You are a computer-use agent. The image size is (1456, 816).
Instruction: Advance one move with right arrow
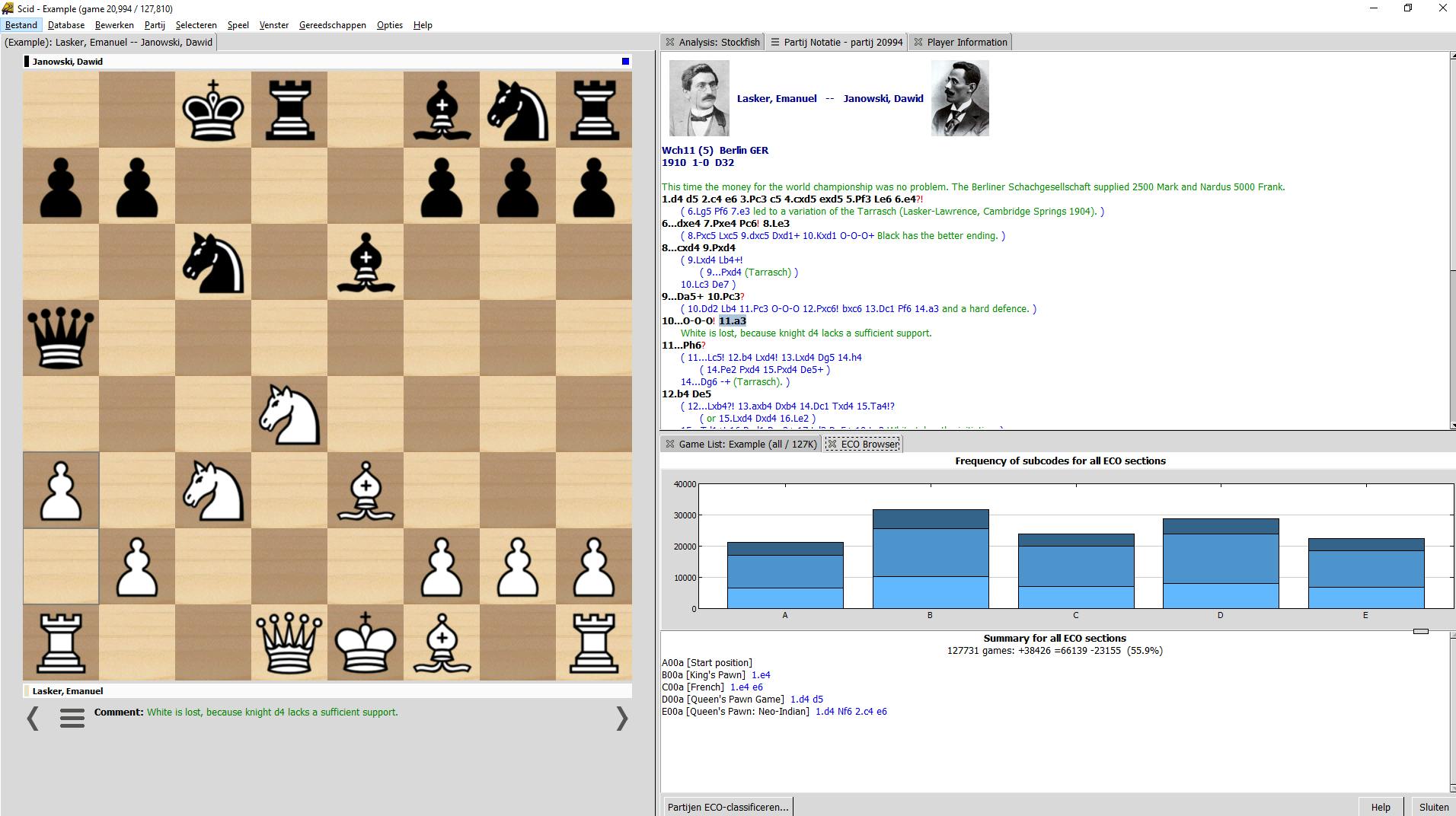622,718
